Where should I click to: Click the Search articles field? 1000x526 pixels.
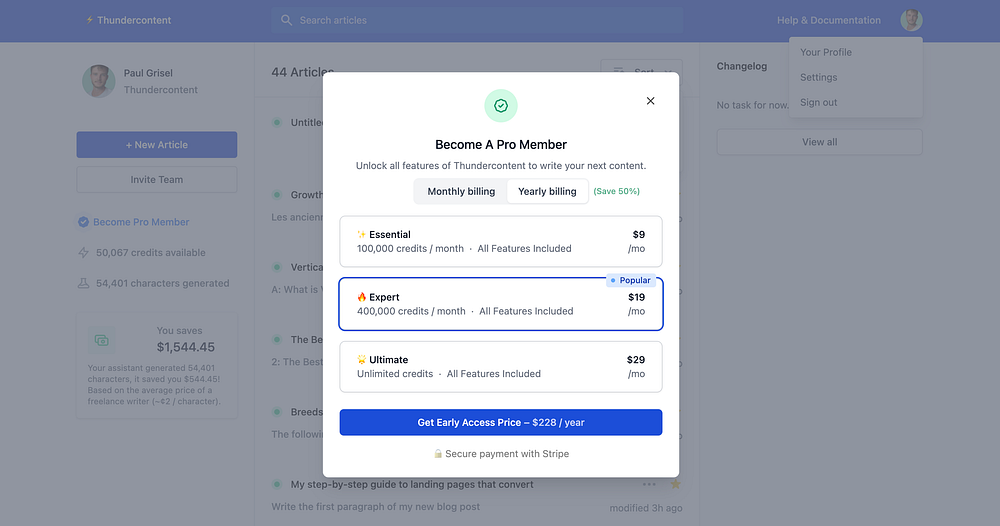coord(477,20)
